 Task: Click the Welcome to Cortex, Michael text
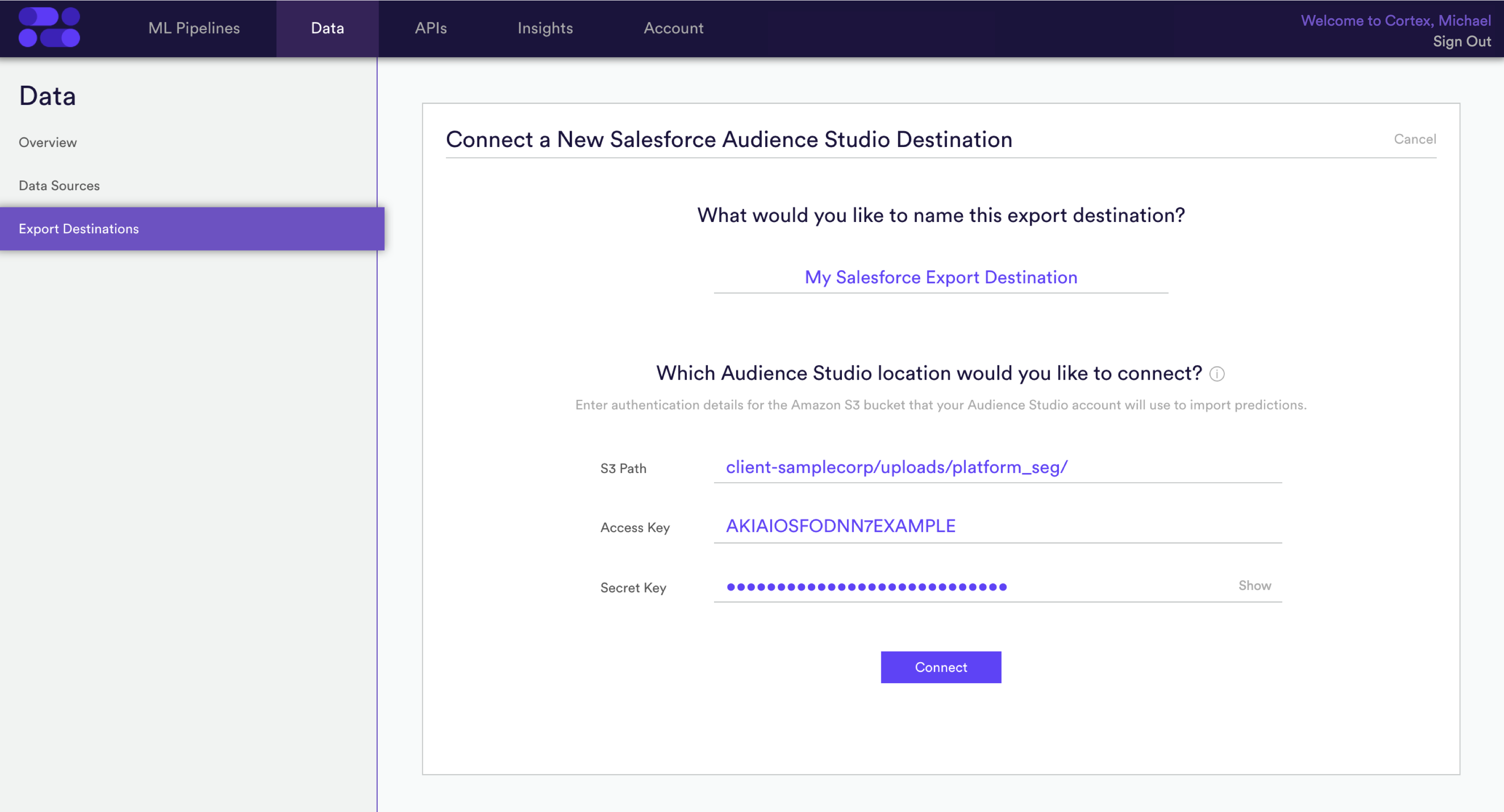click(1396, 21)
